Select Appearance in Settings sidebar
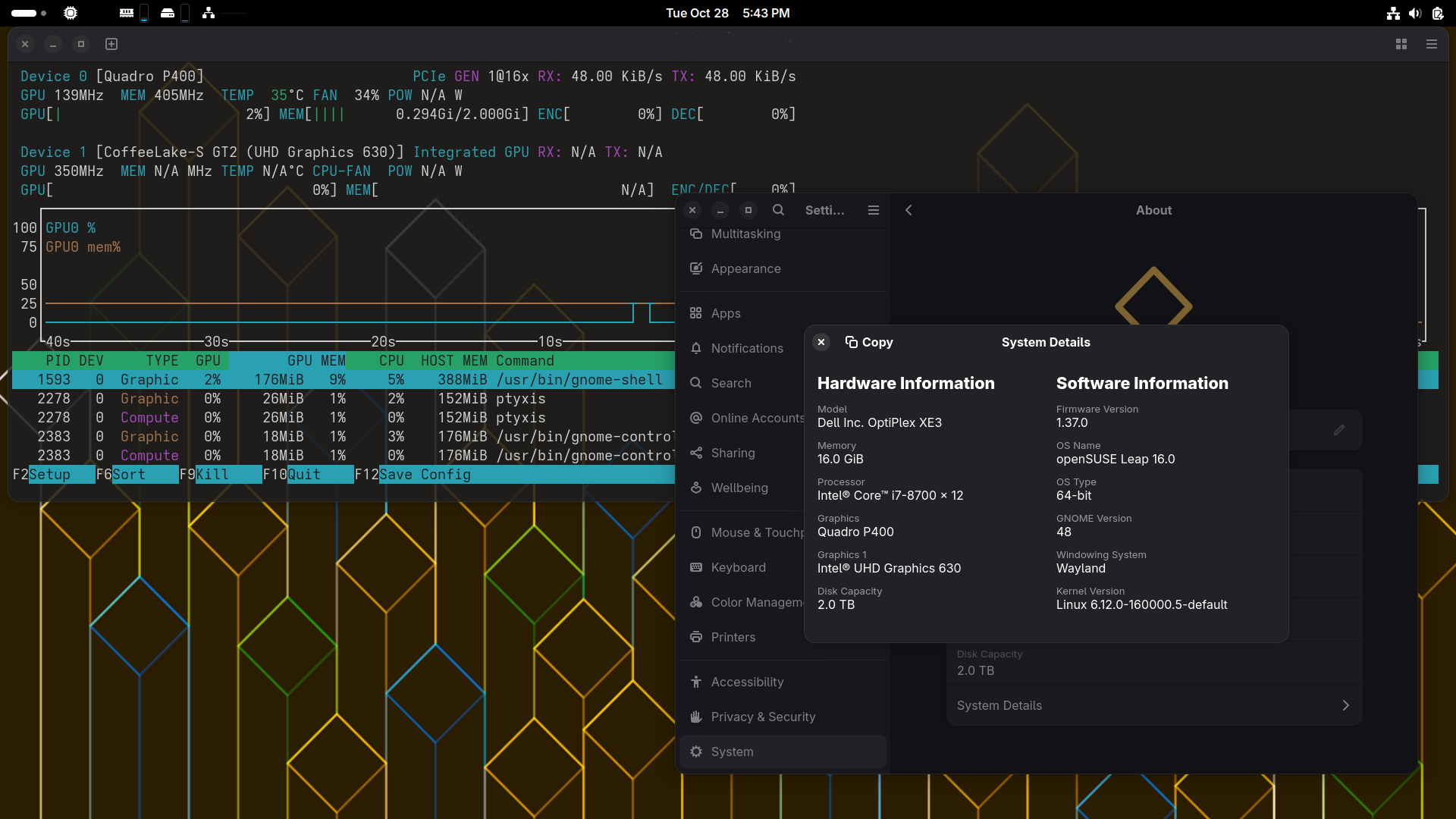Screen dimensions: 1456x819 (745, 268)
